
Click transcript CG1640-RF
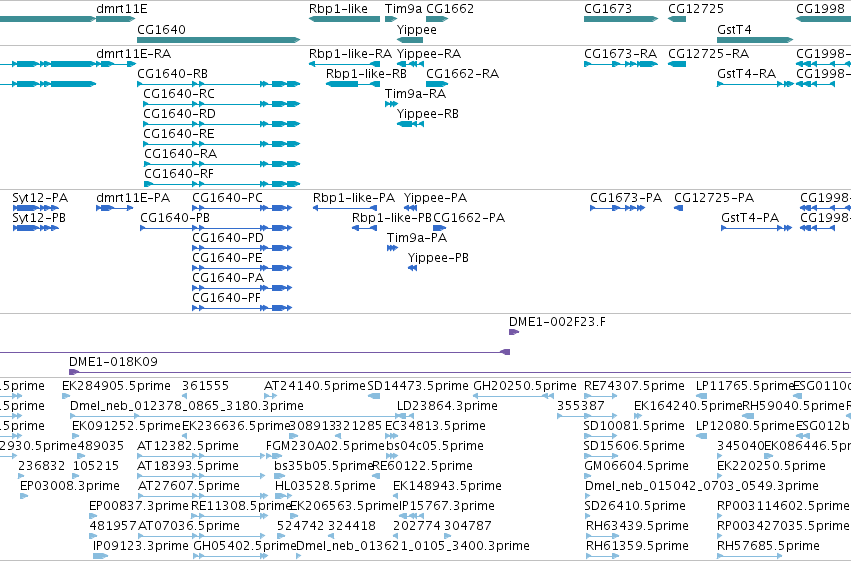(179, 174)
